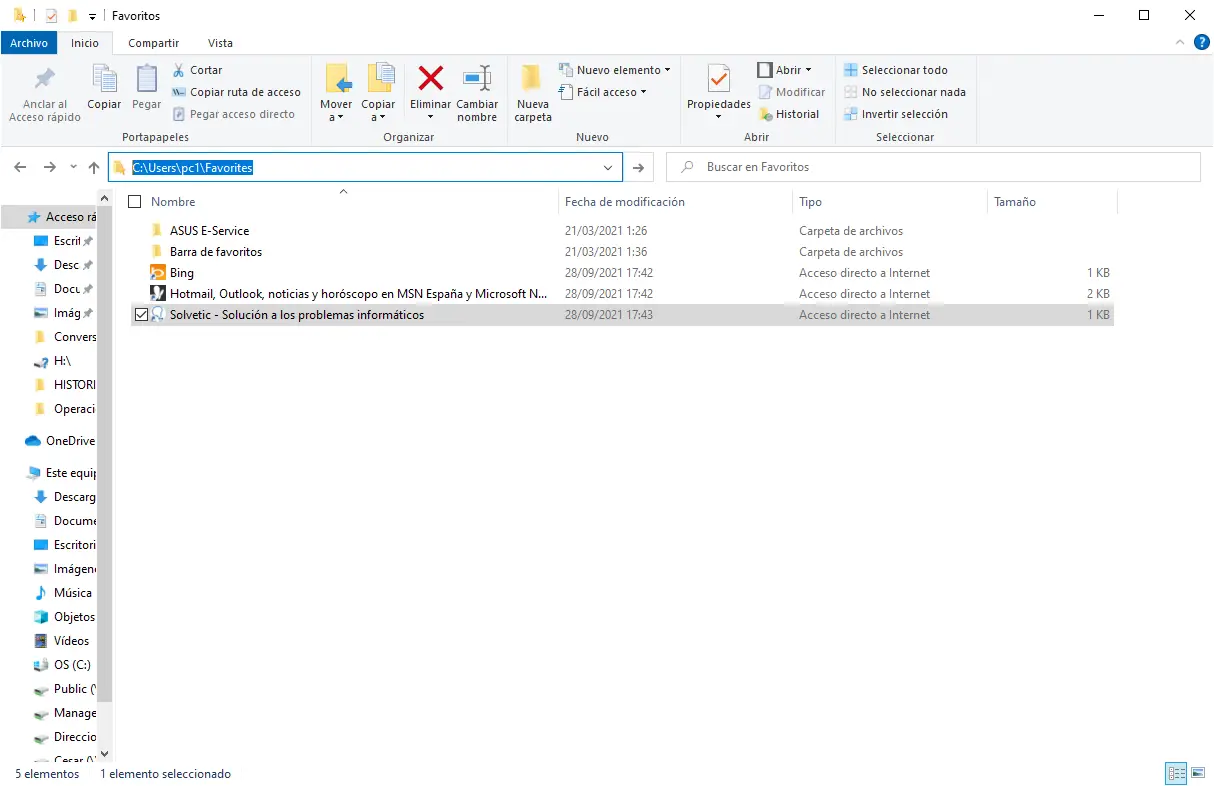
Task: Sort by the Nombre column header
Action: point(173,202)
